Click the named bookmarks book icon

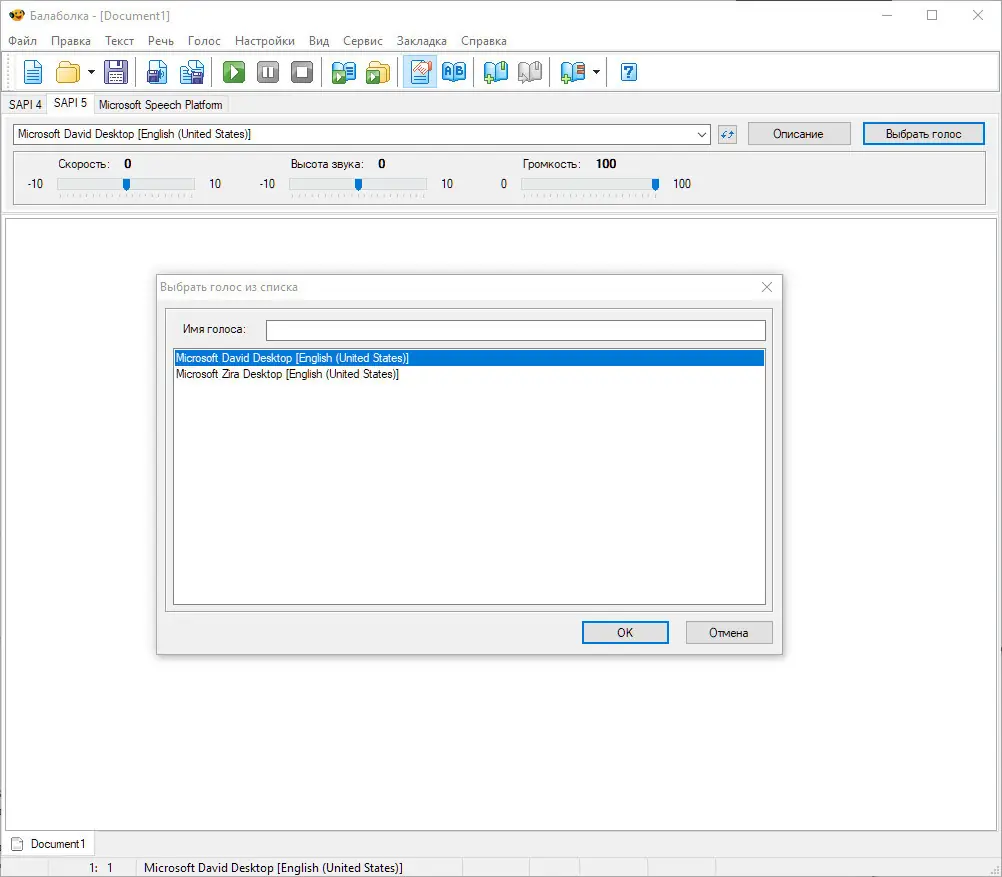(x=573, y=72)
